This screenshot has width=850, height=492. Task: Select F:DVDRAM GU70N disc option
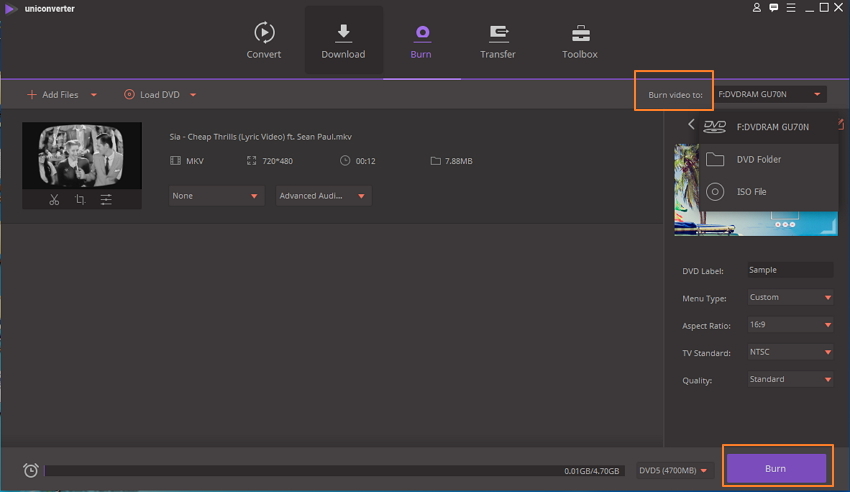point(768,127)
